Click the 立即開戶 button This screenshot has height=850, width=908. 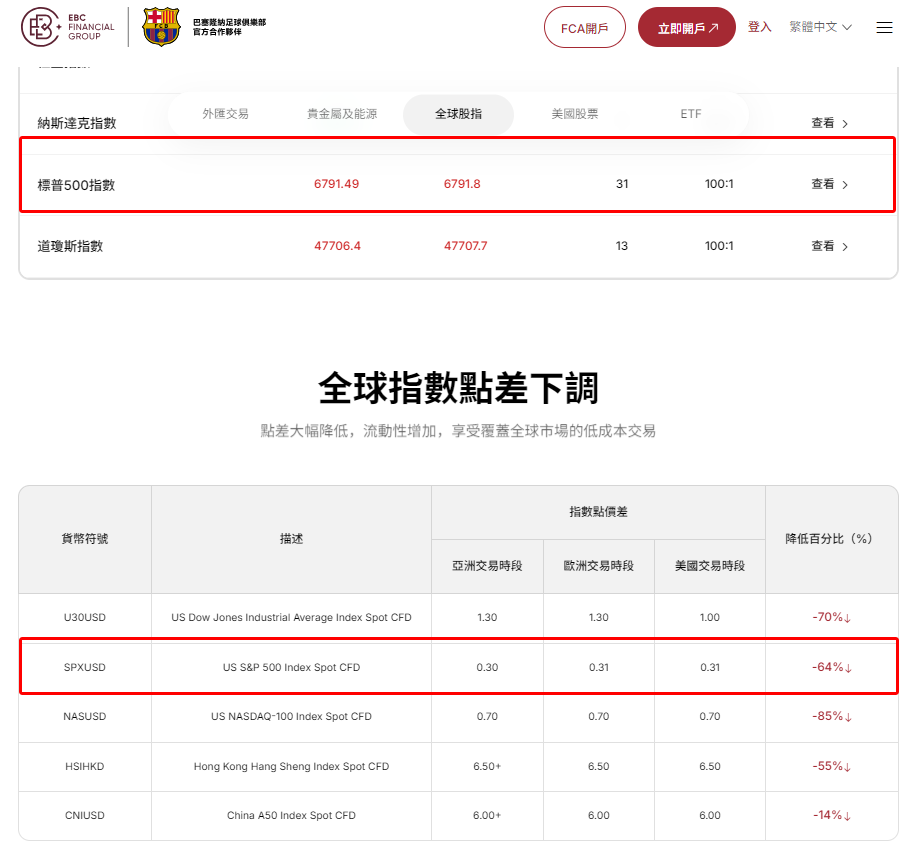(x=687, y=27)
